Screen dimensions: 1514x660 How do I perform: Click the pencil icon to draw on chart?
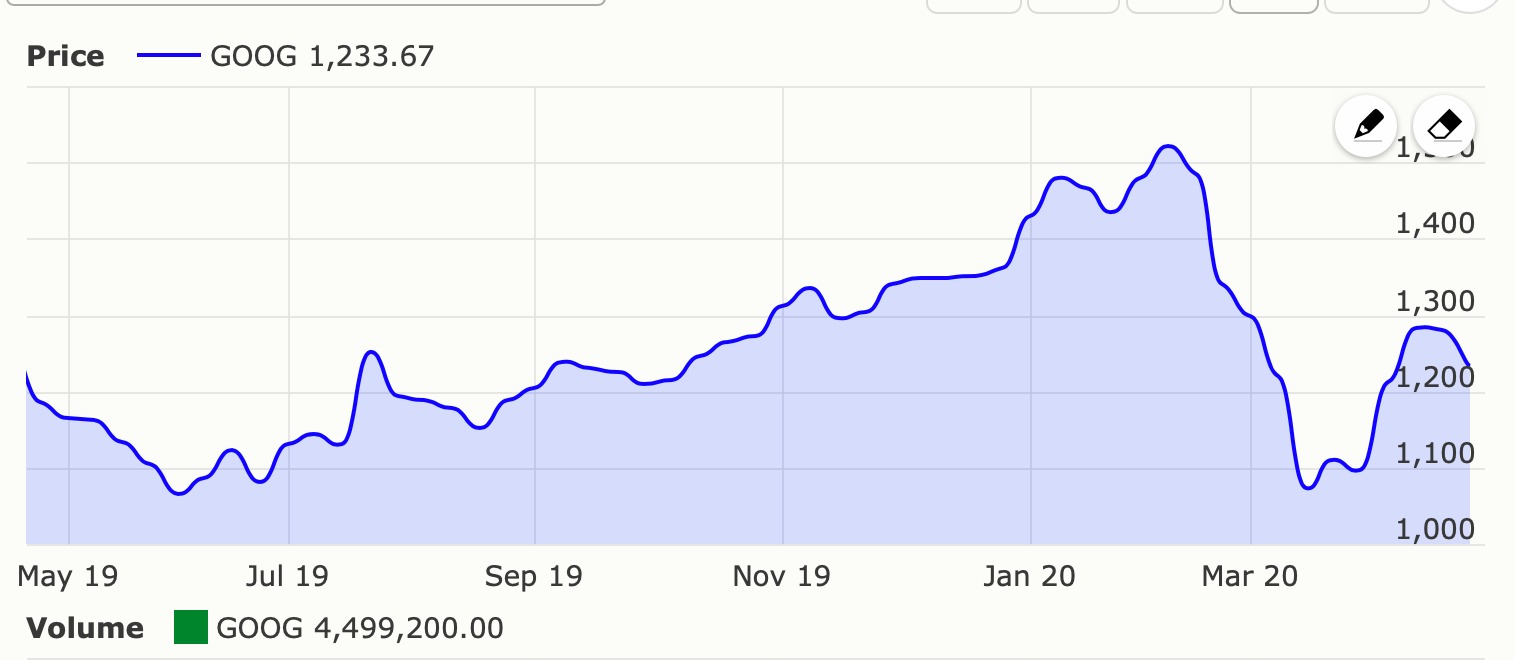coord(1367,125)
